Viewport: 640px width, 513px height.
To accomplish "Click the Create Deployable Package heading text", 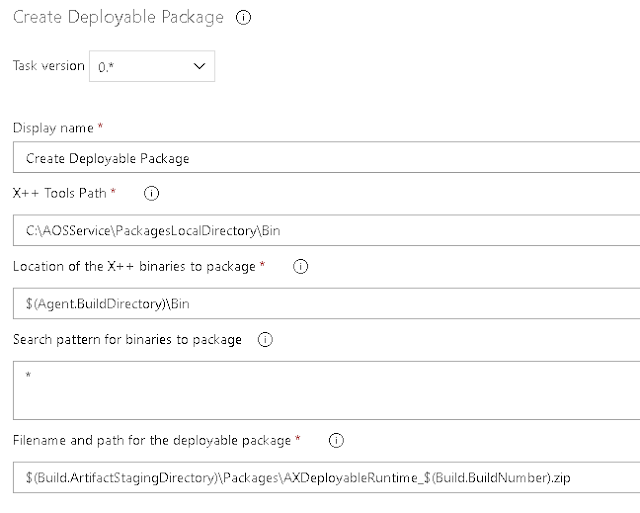I will click(x=118, y=18).
